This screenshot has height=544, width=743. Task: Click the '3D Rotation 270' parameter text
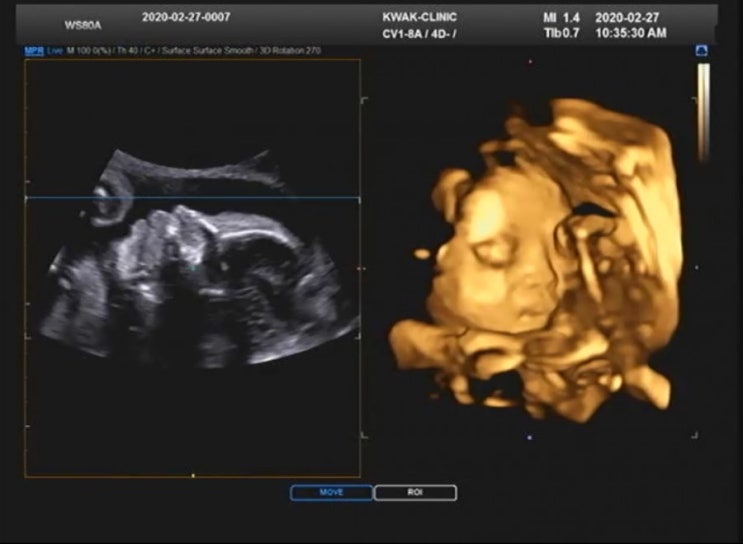pos(290,50)
